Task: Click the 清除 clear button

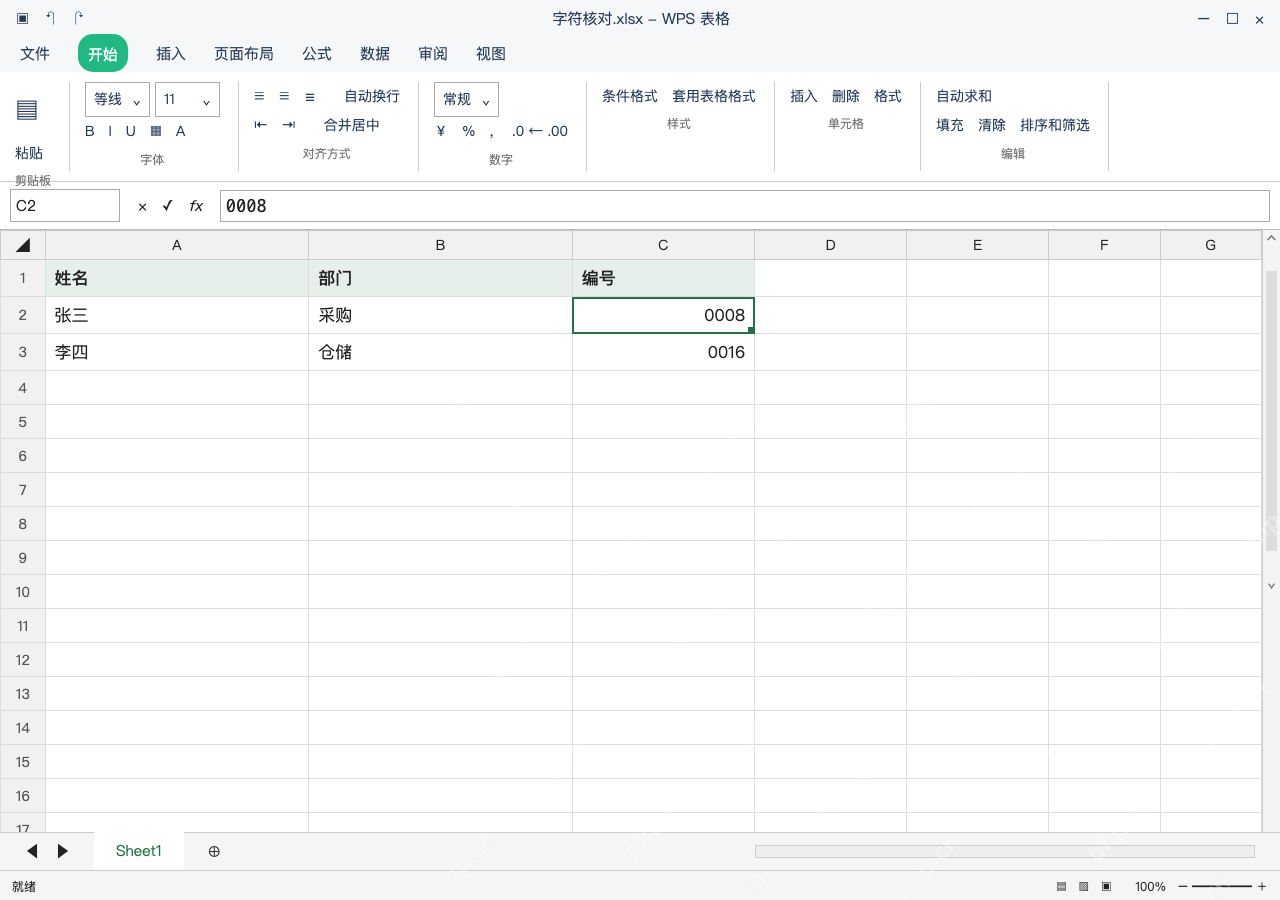Action: (992, 125)
